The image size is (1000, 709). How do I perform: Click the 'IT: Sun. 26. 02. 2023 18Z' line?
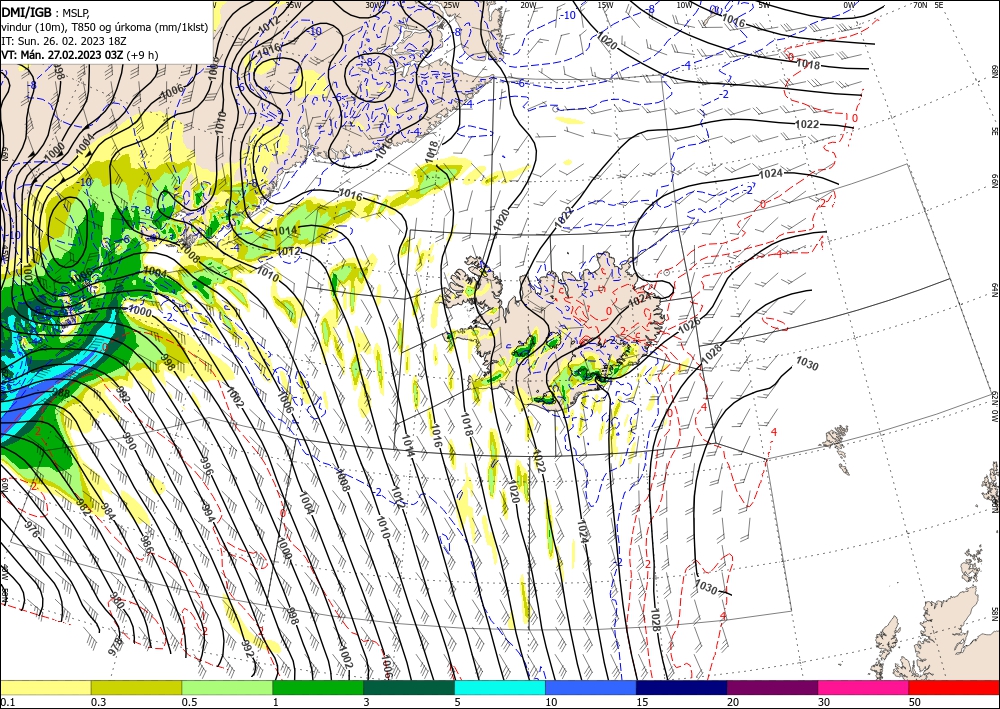(x=64, y=41)
